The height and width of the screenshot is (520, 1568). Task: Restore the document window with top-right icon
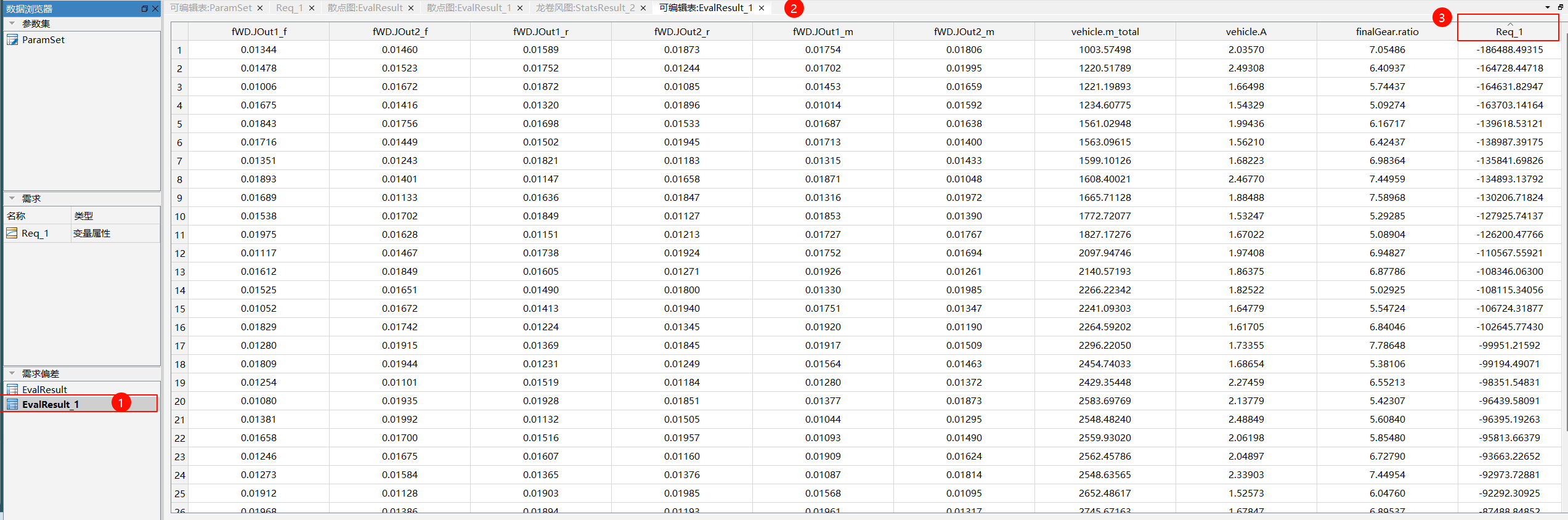click(1561, 7)
